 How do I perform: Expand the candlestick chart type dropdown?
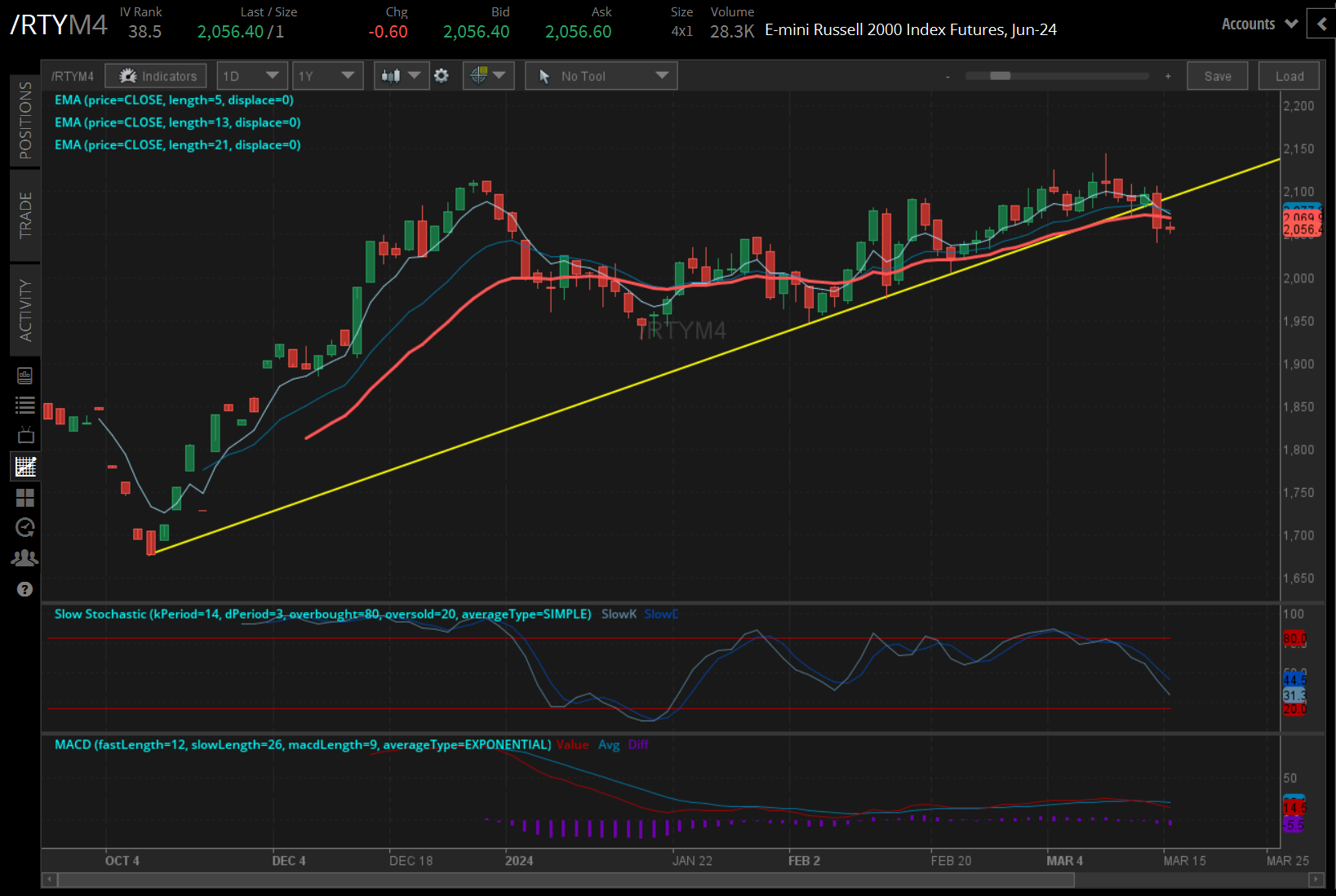point(401,75)
